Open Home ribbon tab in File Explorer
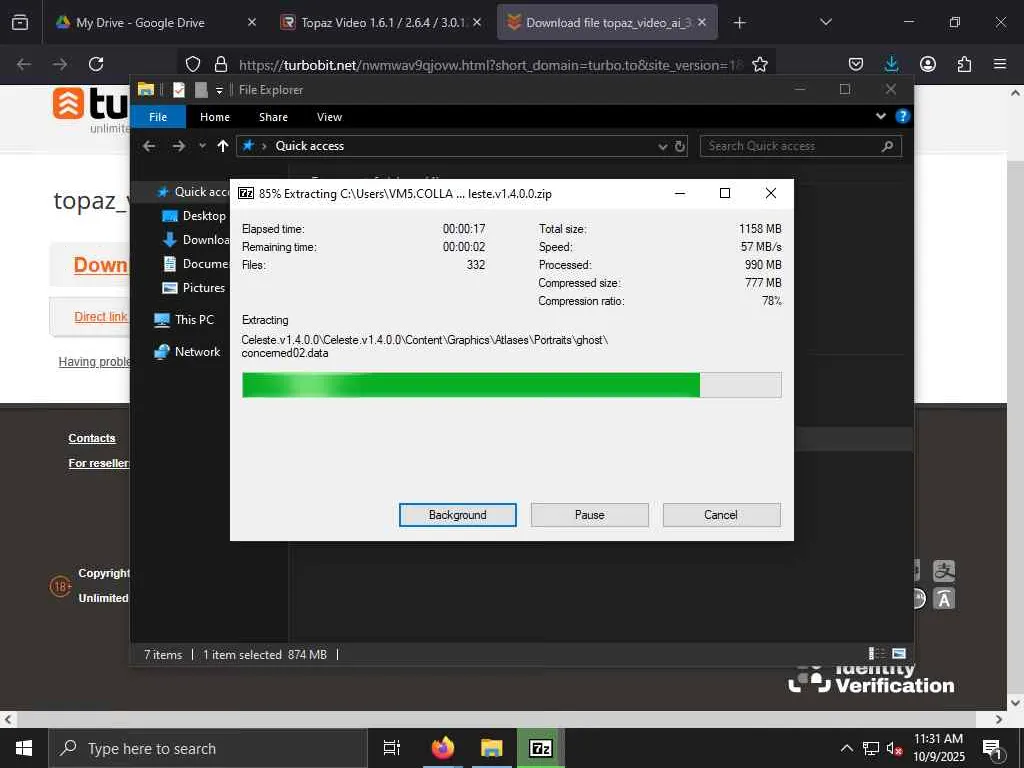This screenshot has width=1024, height=768. tap(215, 117)
